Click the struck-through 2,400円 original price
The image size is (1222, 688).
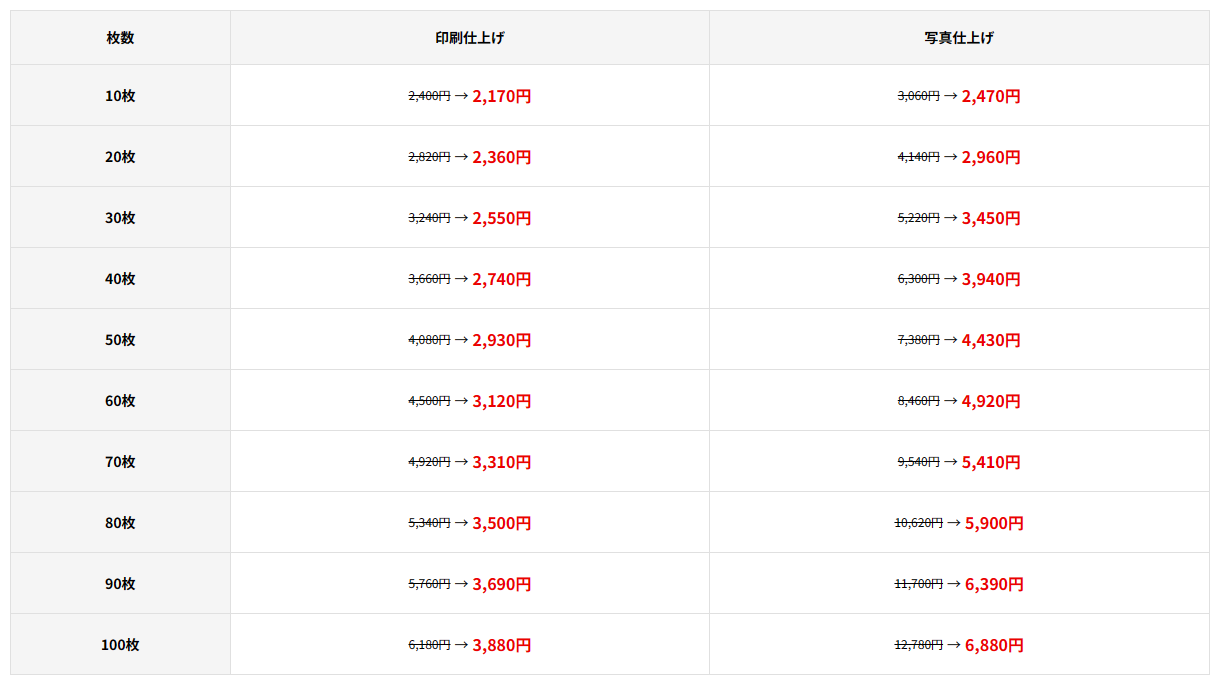429,96
